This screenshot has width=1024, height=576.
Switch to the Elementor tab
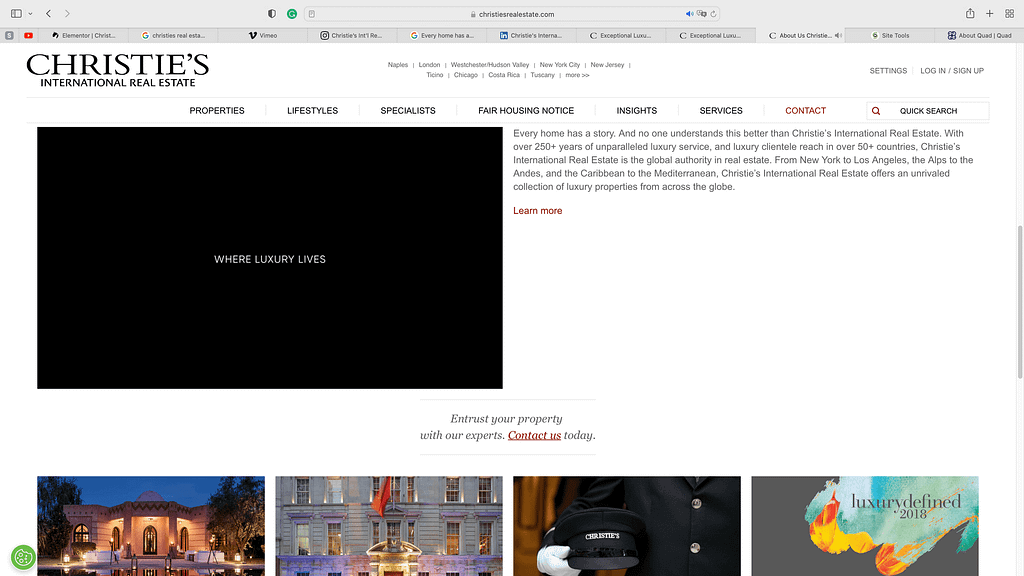(84, 35)
